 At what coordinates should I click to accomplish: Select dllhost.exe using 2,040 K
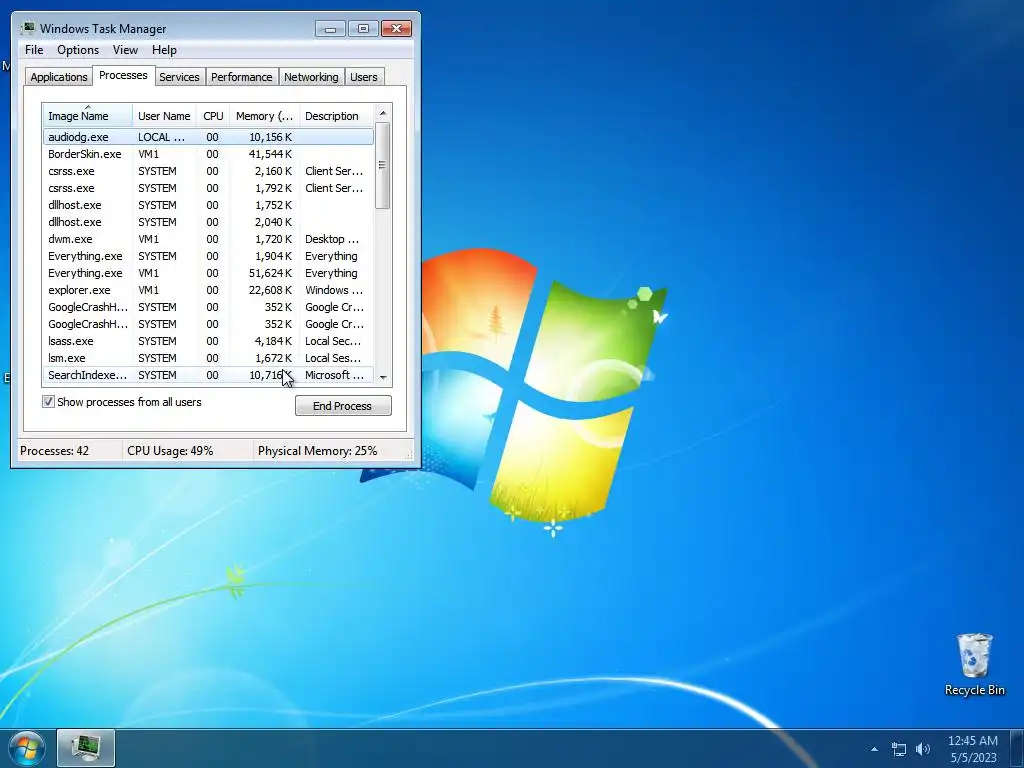point(208,222)
